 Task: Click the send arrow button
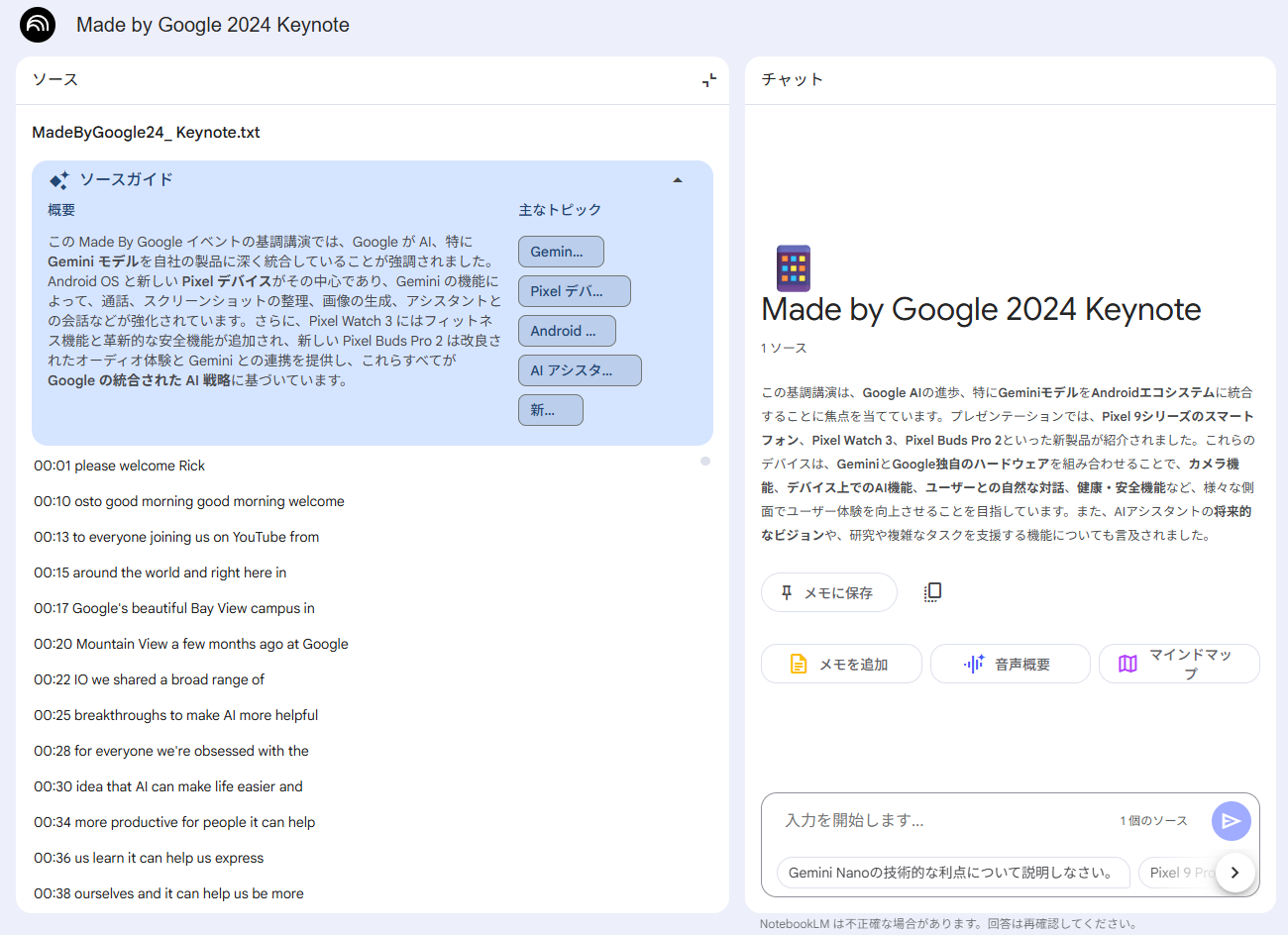pyautogui.click(x=1232, y=821)
